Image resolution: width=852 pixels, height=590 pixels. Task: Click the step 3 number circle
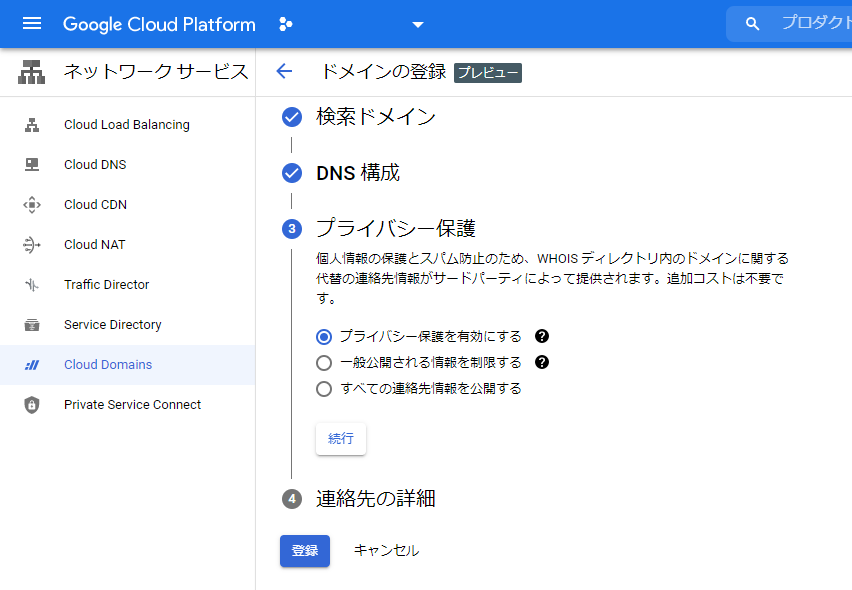[292, 229]
